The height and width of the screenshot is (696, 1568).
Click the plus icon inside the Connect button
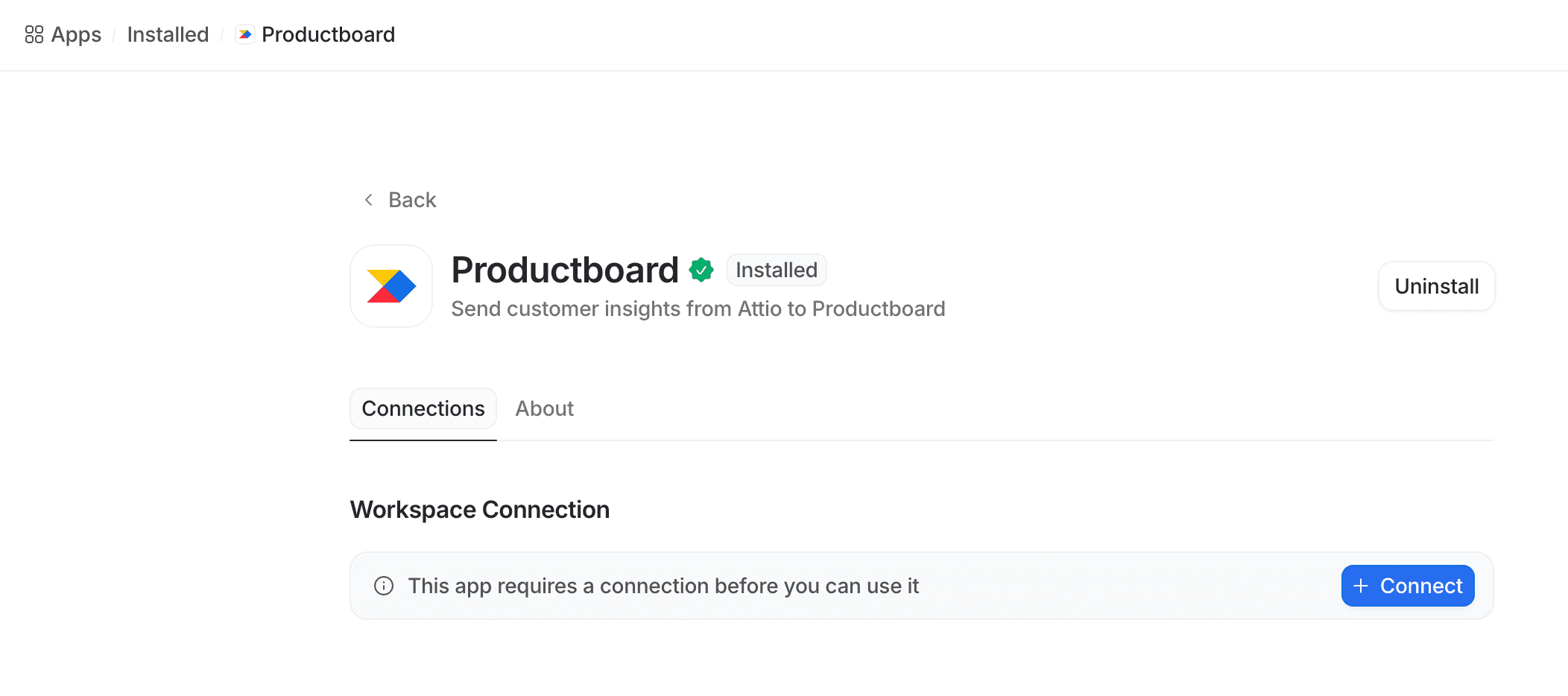tap(1361, 586)
